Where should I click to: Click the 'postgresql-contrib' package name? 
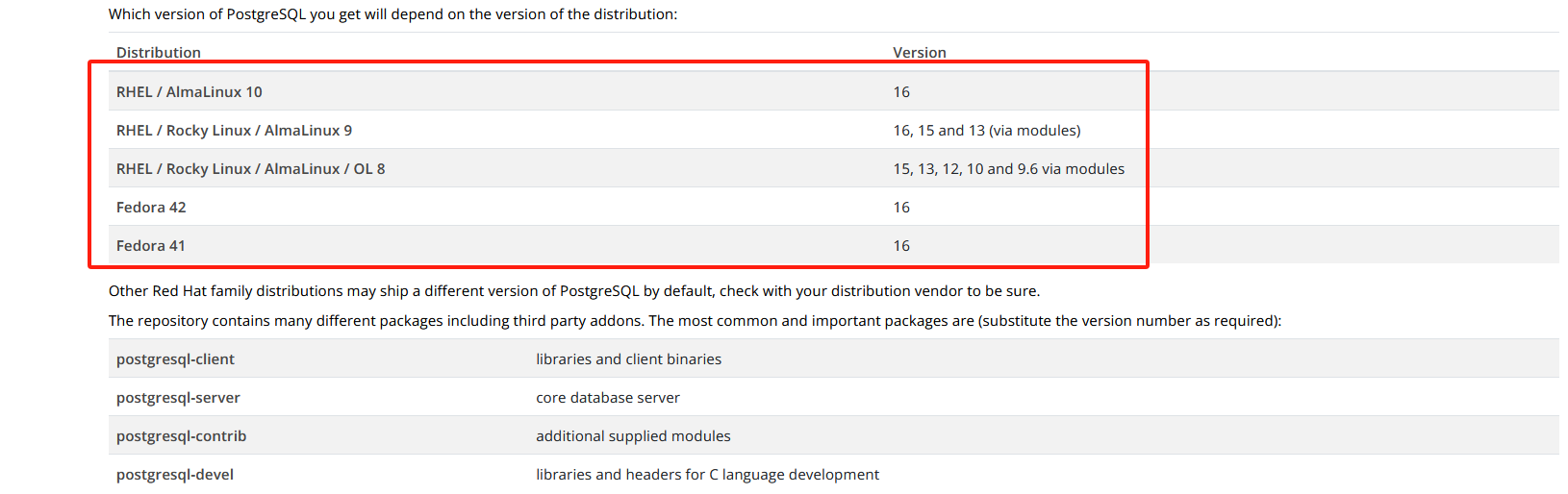[182, 436]
